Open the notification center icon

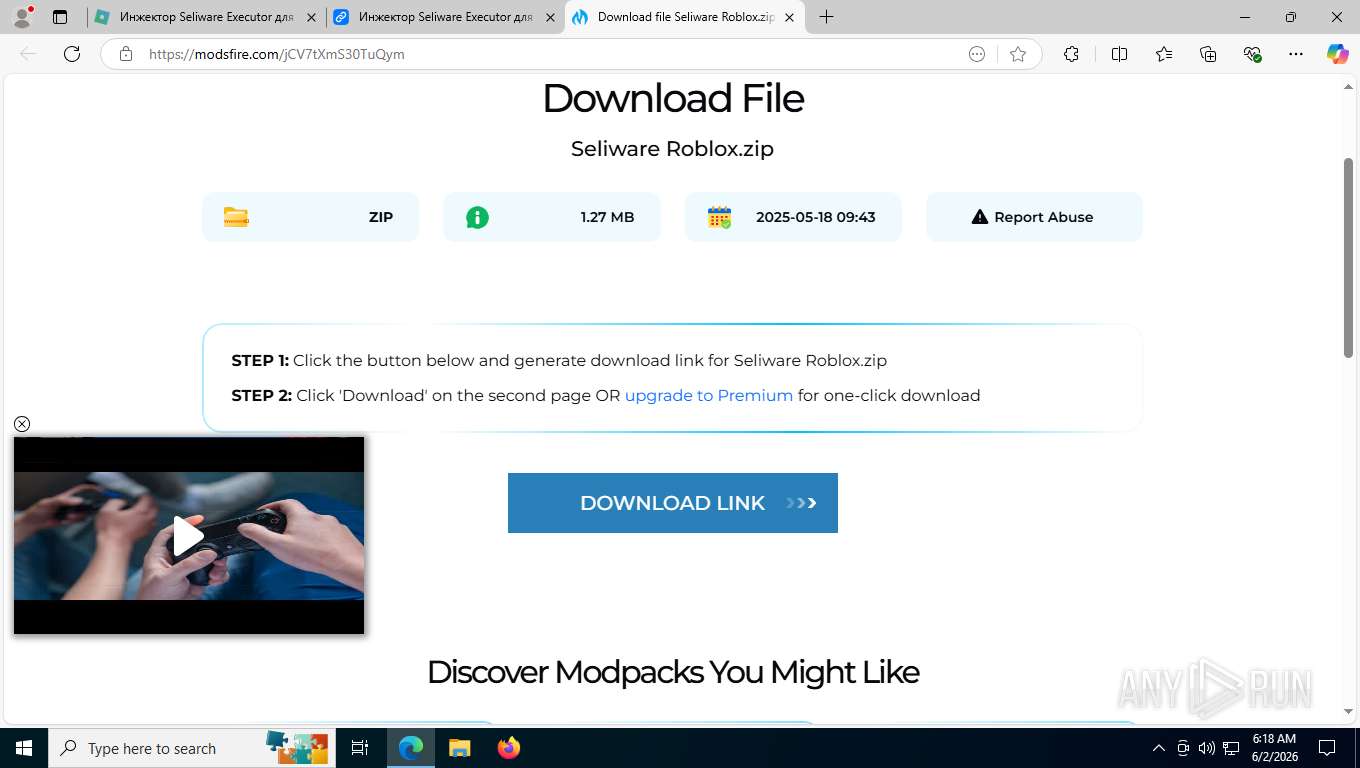pyautogui.click(x=1327, y=748)
